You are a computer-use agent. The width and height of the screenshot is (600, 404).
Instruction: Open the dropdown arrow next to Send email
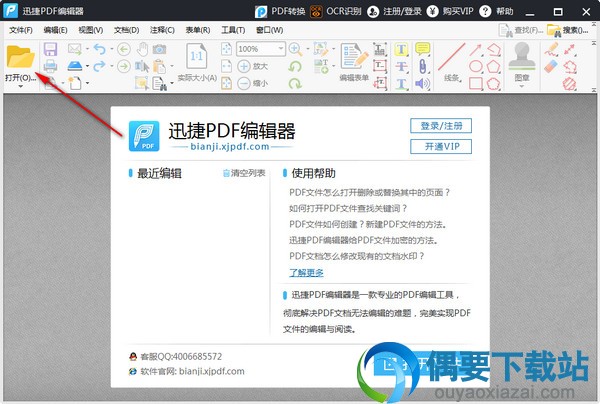pyautogui.click(x=87, y=49)
